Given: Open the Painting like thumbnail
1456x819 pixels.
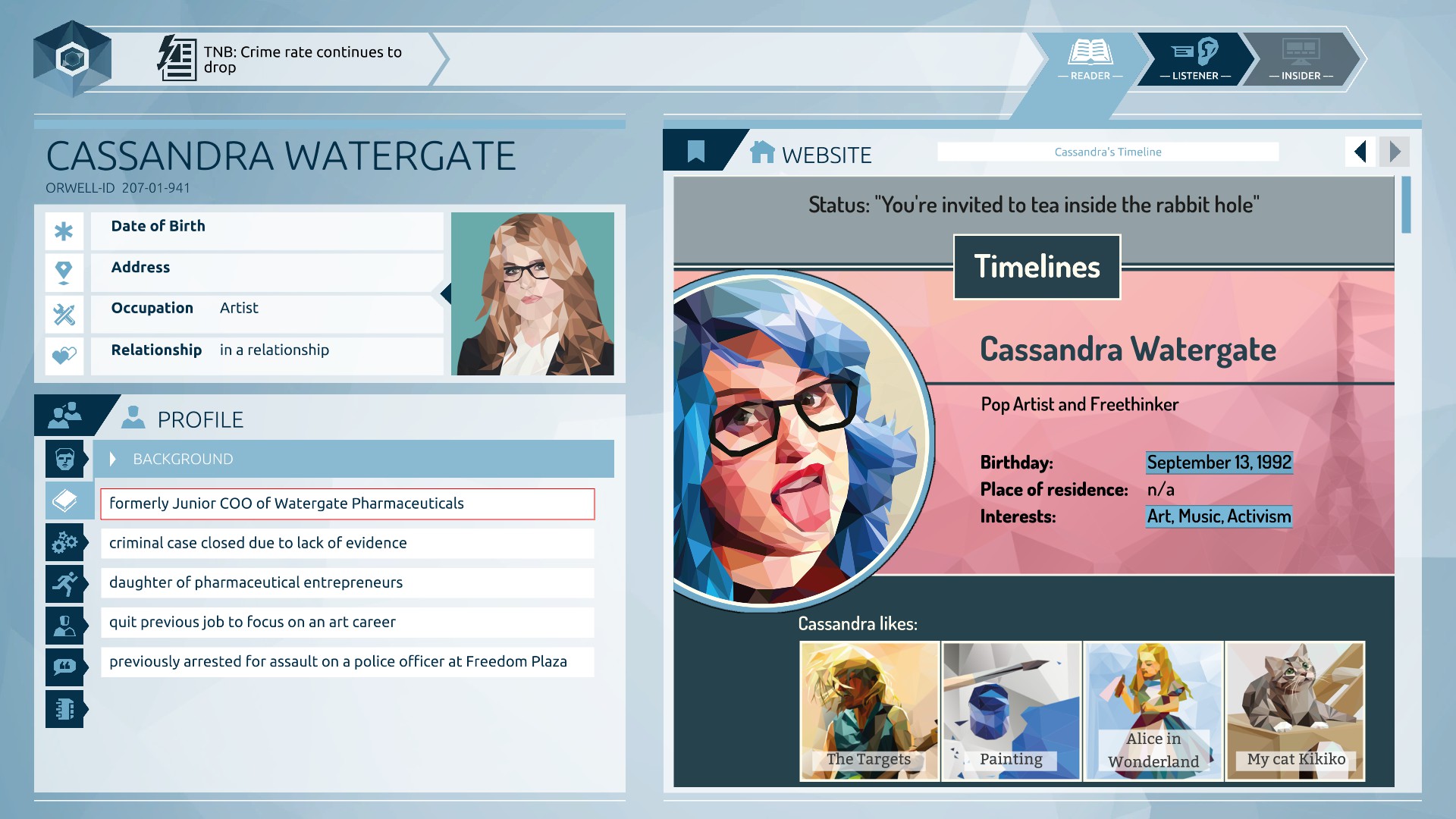Looking at the screenshot, I should [x=1011, y=711].
